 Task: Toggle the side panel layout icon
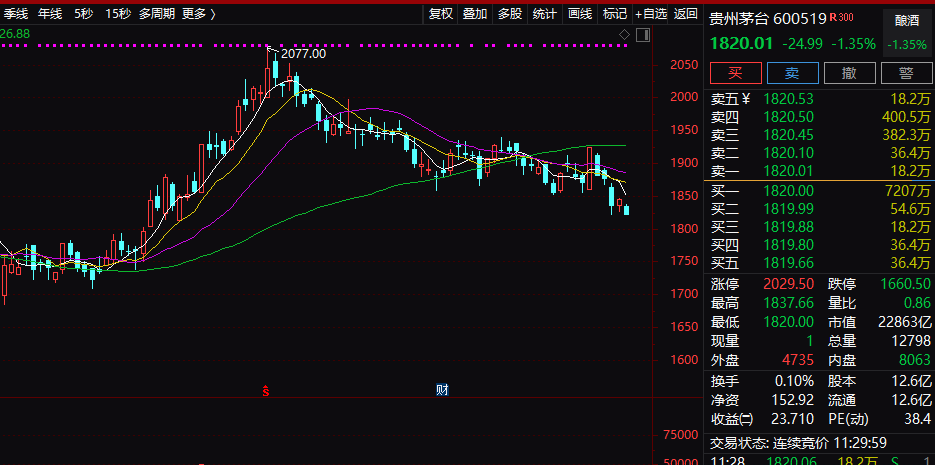(x=643, y=35)
